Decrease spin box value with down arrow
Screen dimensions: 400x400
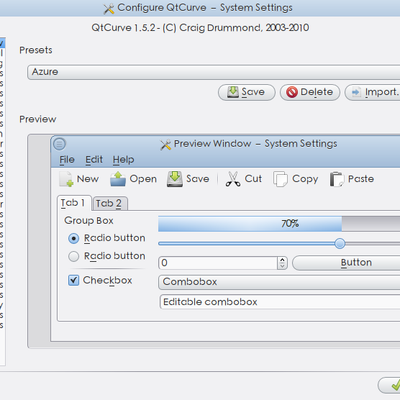(x=282, y=266)
